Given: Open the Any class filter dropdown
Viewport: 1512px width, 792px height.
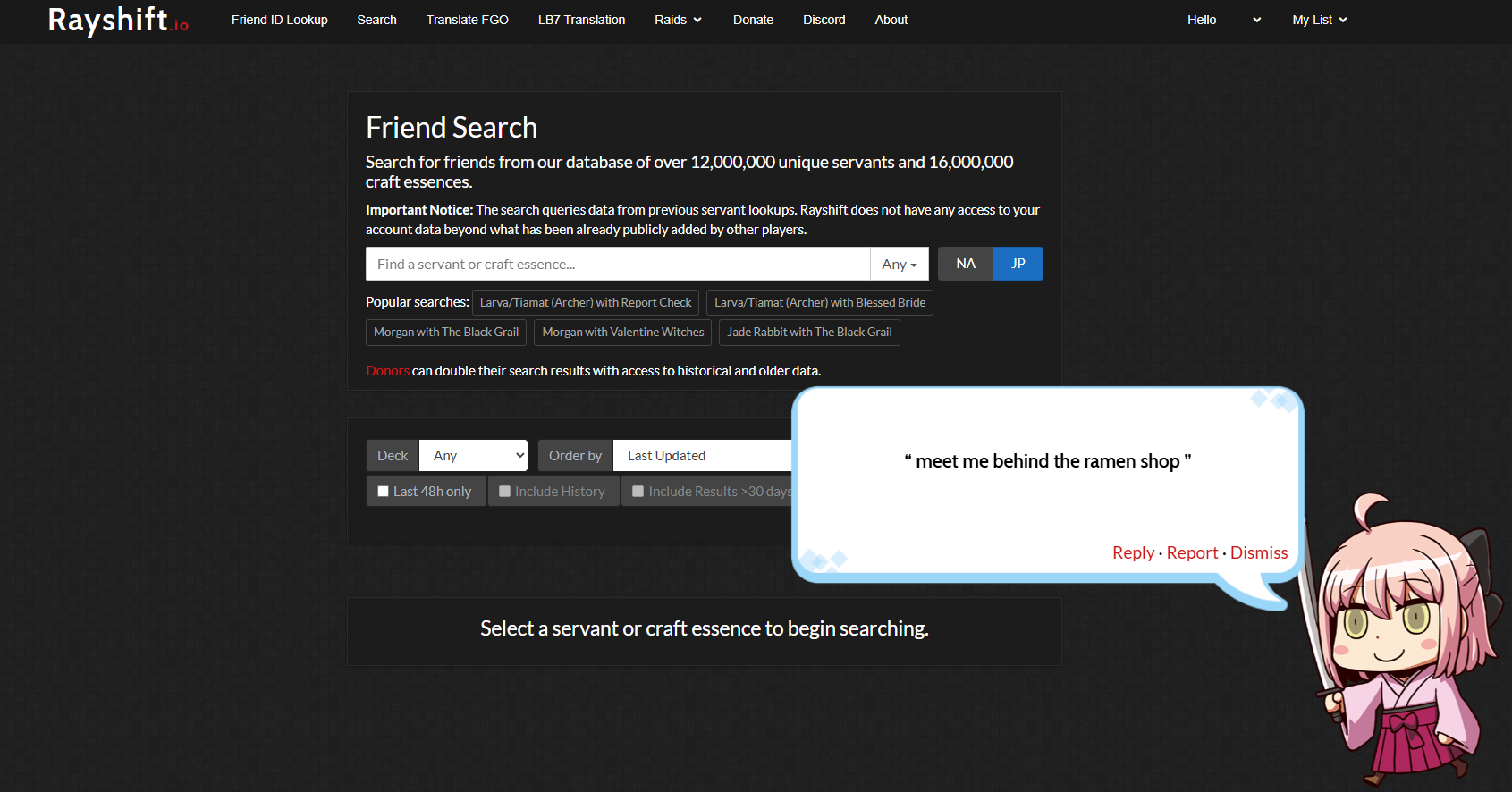Looking at the screenshot, I should pos(900,264).
